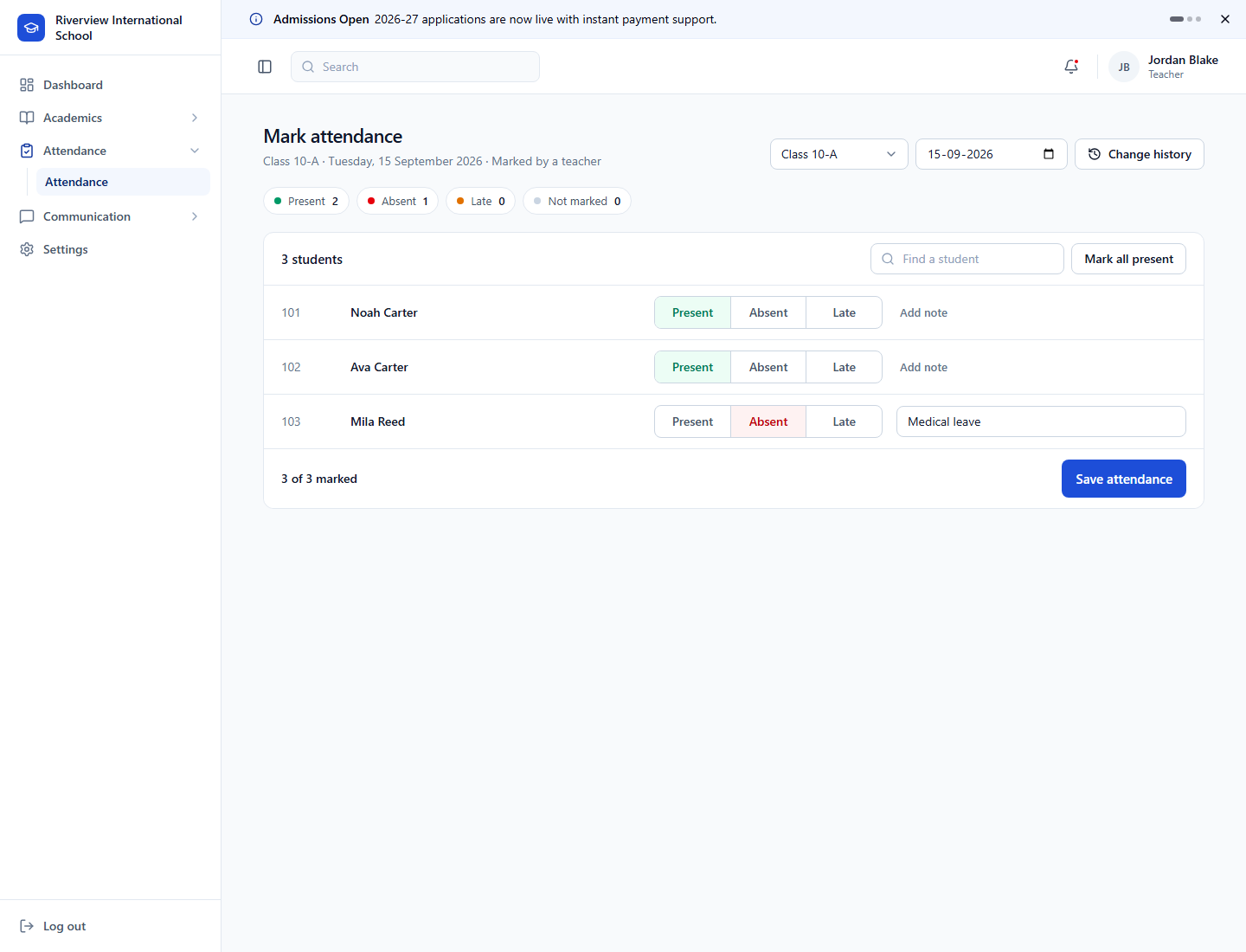Viewport: 1246px width, 952px height.
Task: Expand the Academics menu
Action: point(110,118)
